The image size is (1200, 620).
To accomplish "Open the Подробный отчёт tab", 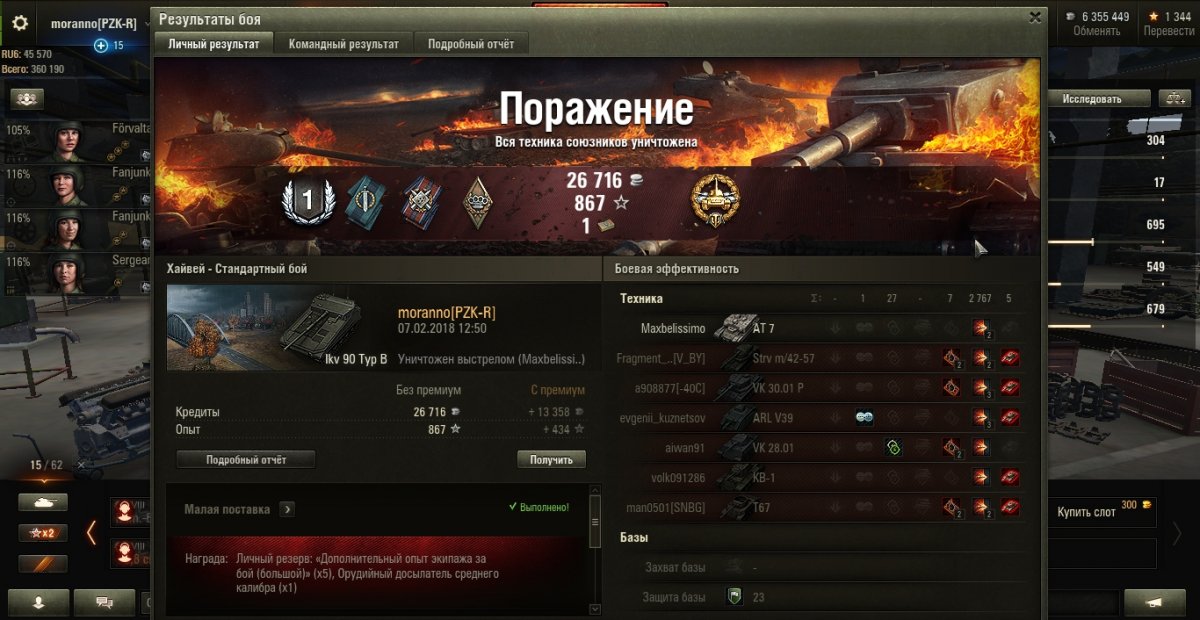I will point(471,44).
